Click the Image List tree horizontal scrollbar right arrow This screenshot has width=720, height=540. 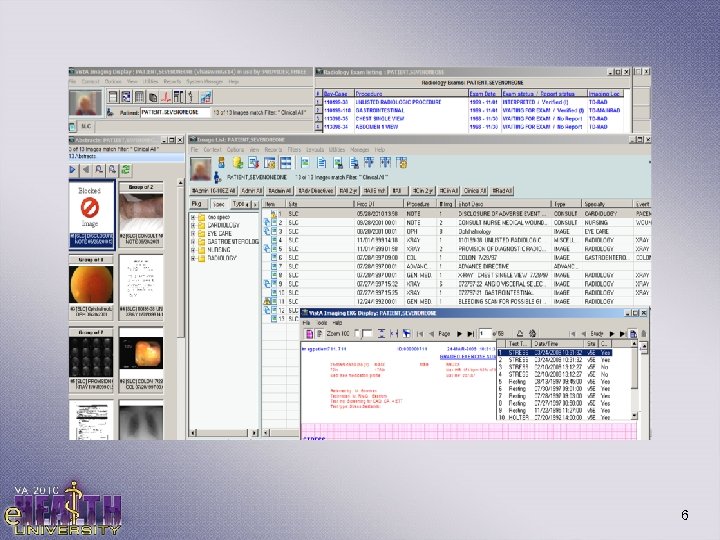(255, 433)
